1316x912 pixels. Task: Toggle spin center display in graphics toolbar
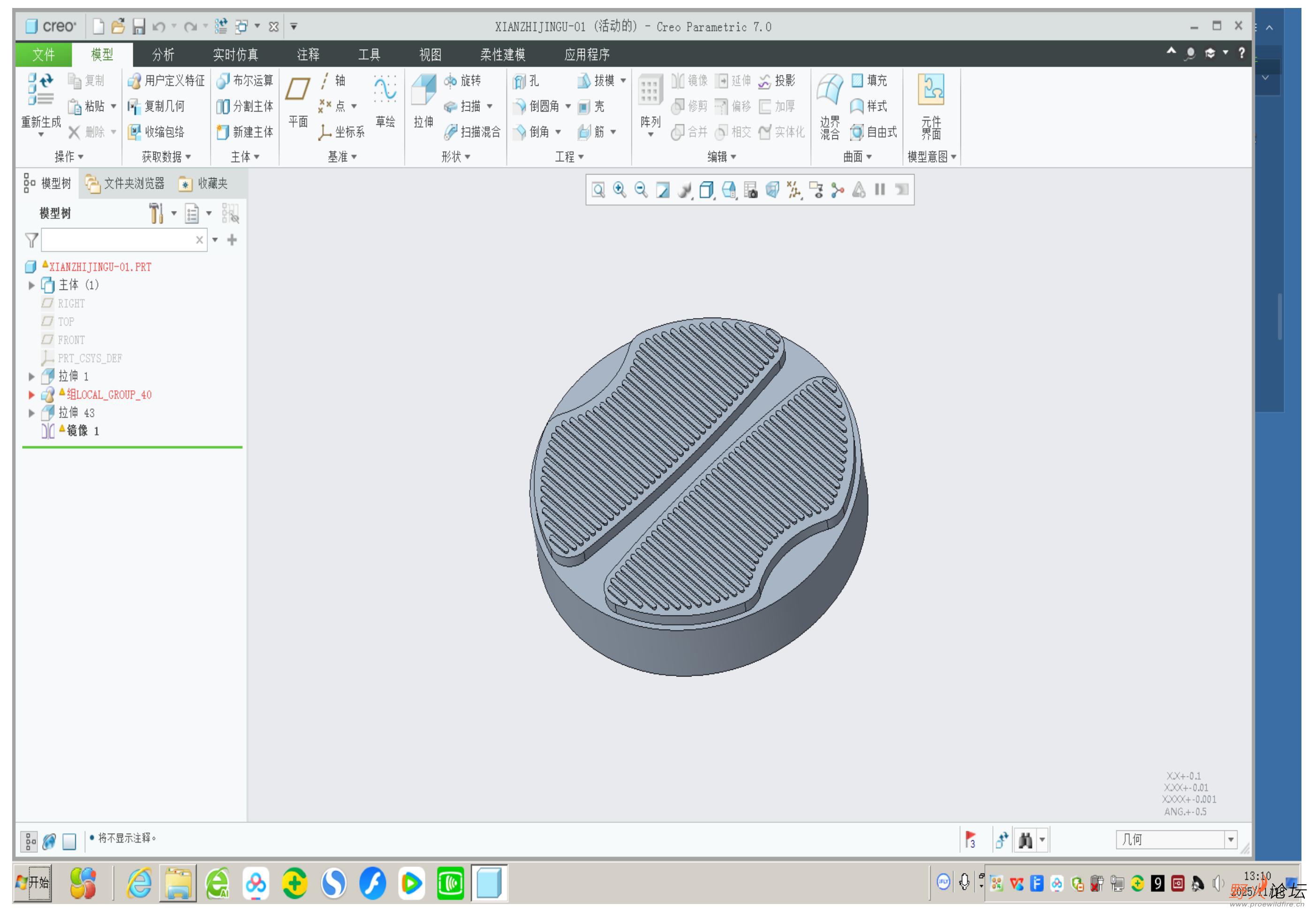coord(837,190)
